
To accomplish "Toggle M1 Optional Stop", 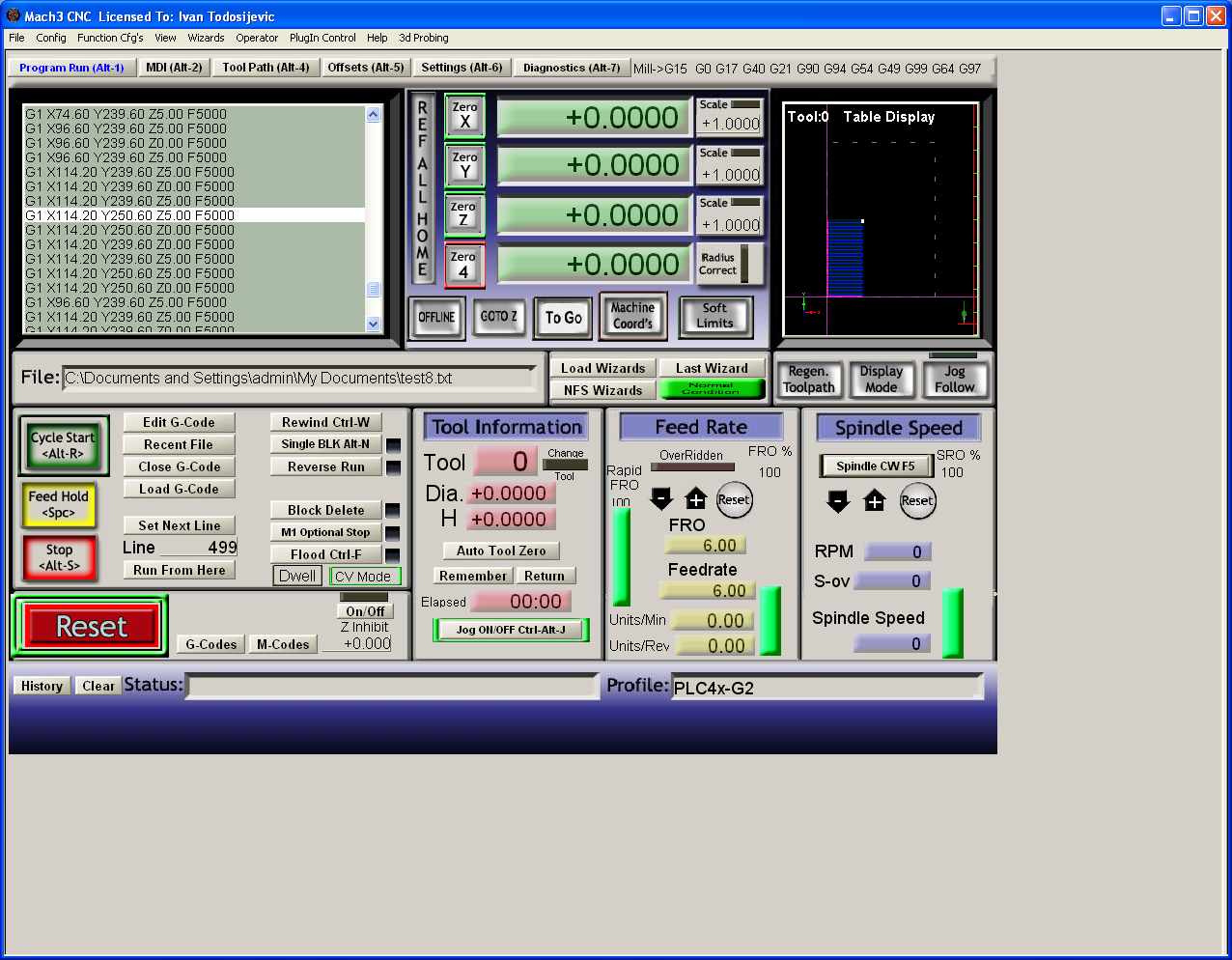I will point(325,532).
